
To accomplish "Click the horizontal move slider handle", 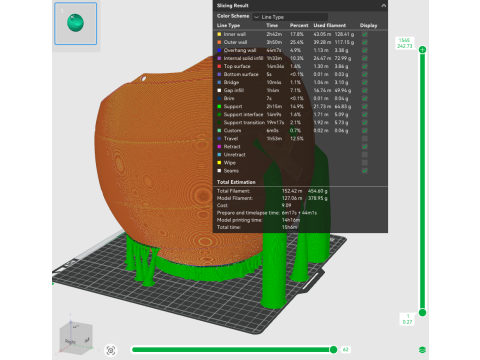I will click(x=333, y=349).
